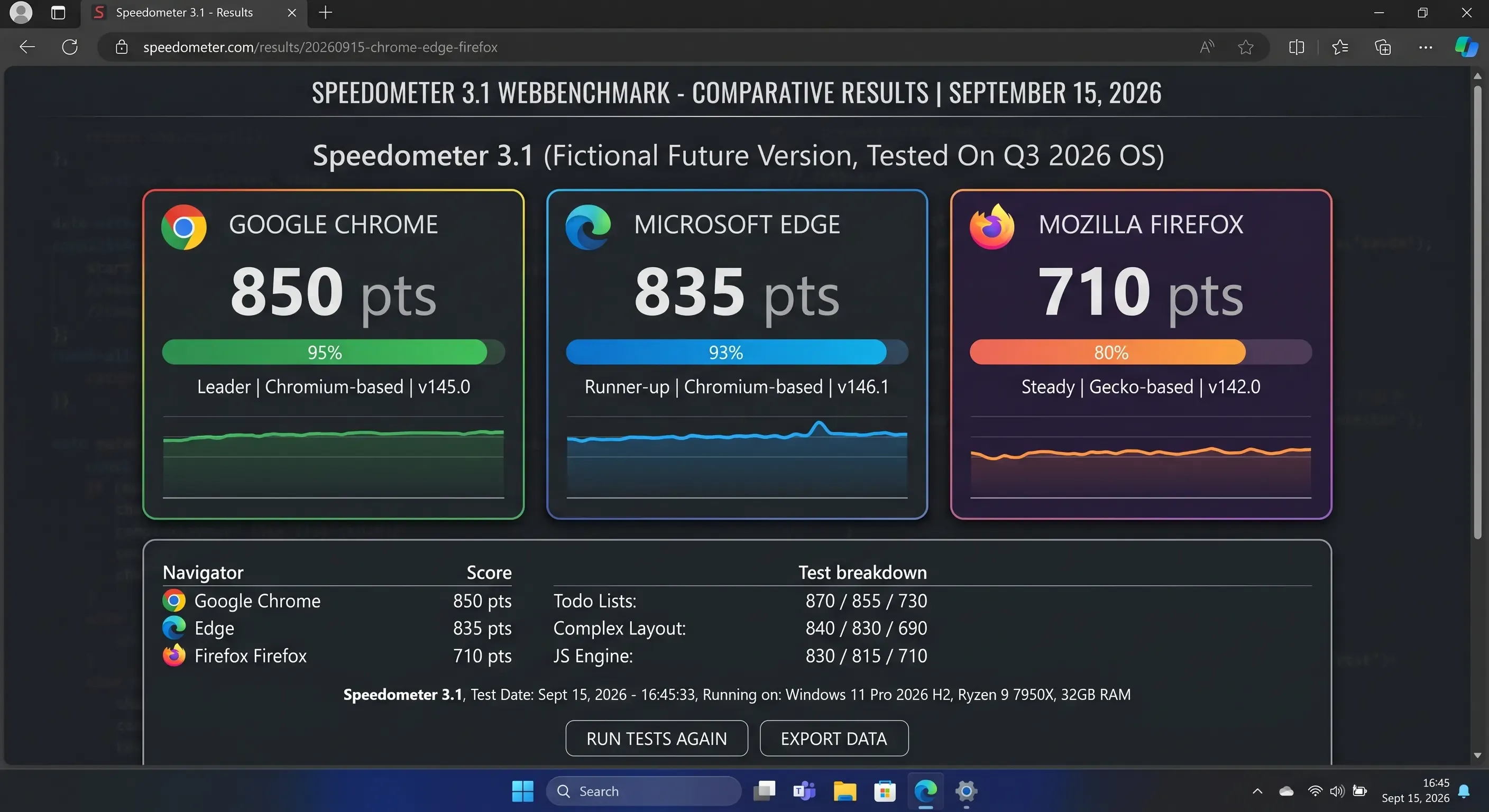The width and height of the screenshot is (1489, 812).
Task: Click the Score column header
Action: click(x=489, y=572)
